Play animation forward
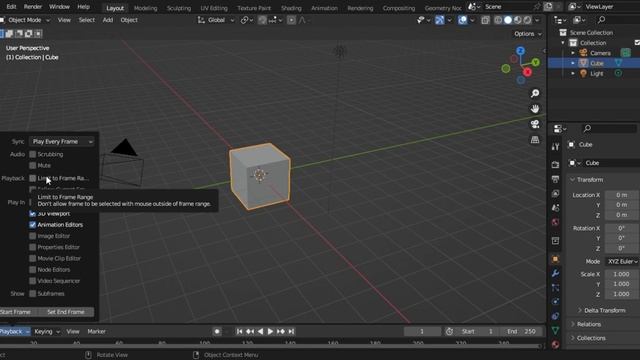640x360 pixels. point(270,331)
